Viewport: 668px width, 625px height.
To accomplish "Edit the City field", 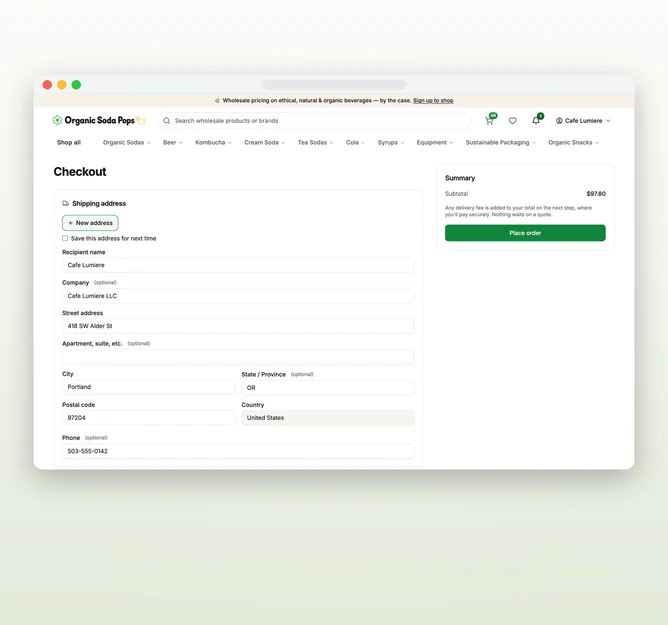I will tap(148, 387).
